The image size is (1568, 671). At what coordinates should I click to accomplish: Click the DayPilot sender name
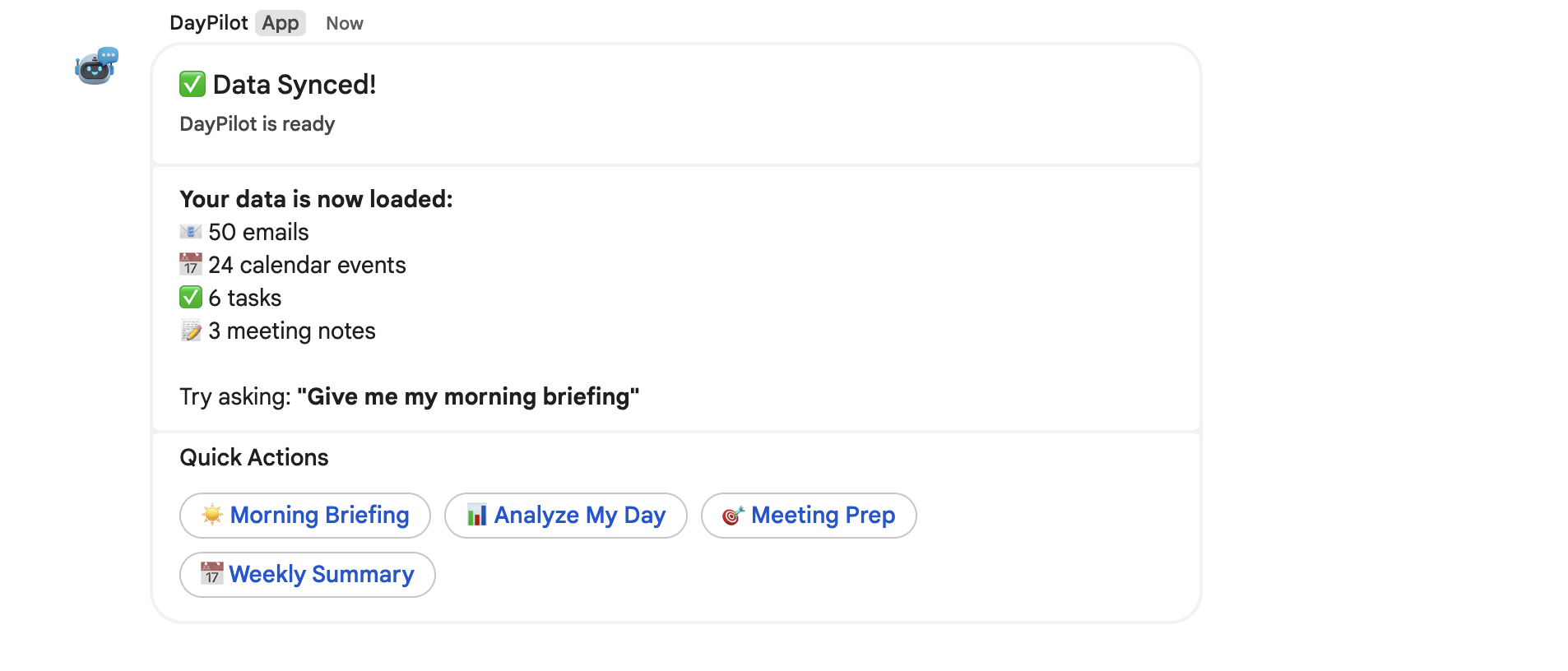click(x=208, y=23)
